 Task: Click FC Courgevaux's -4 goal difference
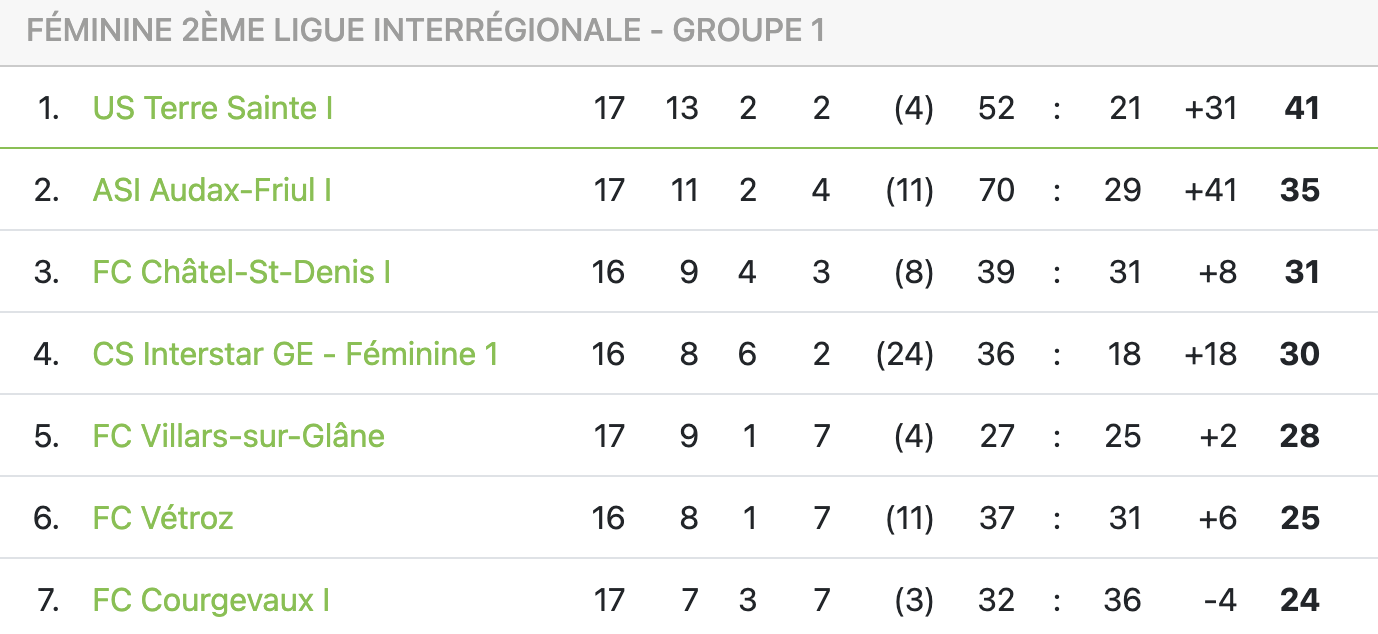pos(1219,600)
